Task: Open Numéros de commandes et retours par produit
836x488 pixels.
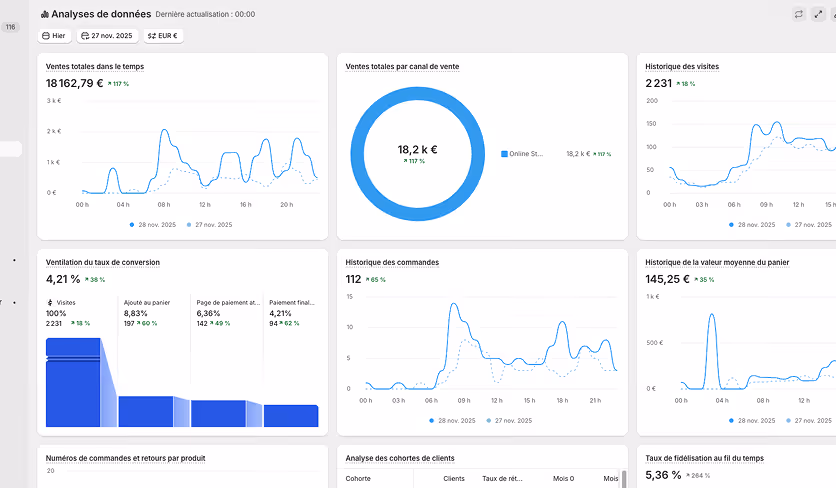Action: [x=125, y=458]
